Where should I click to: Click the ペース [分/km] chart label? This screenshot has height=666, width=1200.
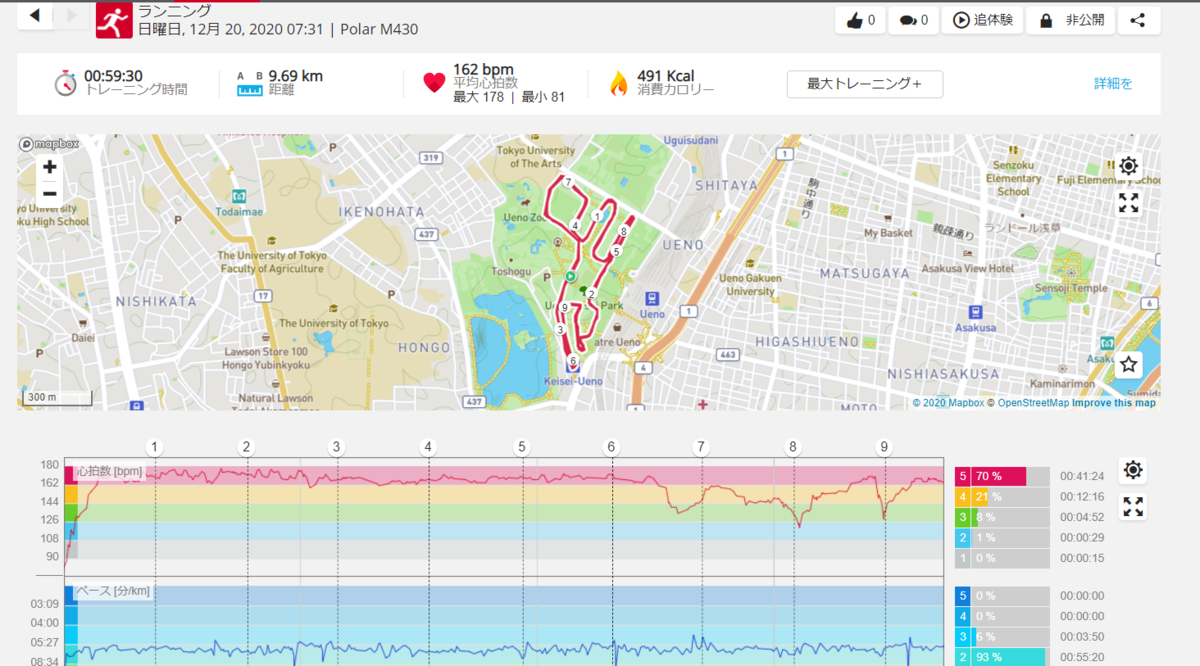(113, 591)
